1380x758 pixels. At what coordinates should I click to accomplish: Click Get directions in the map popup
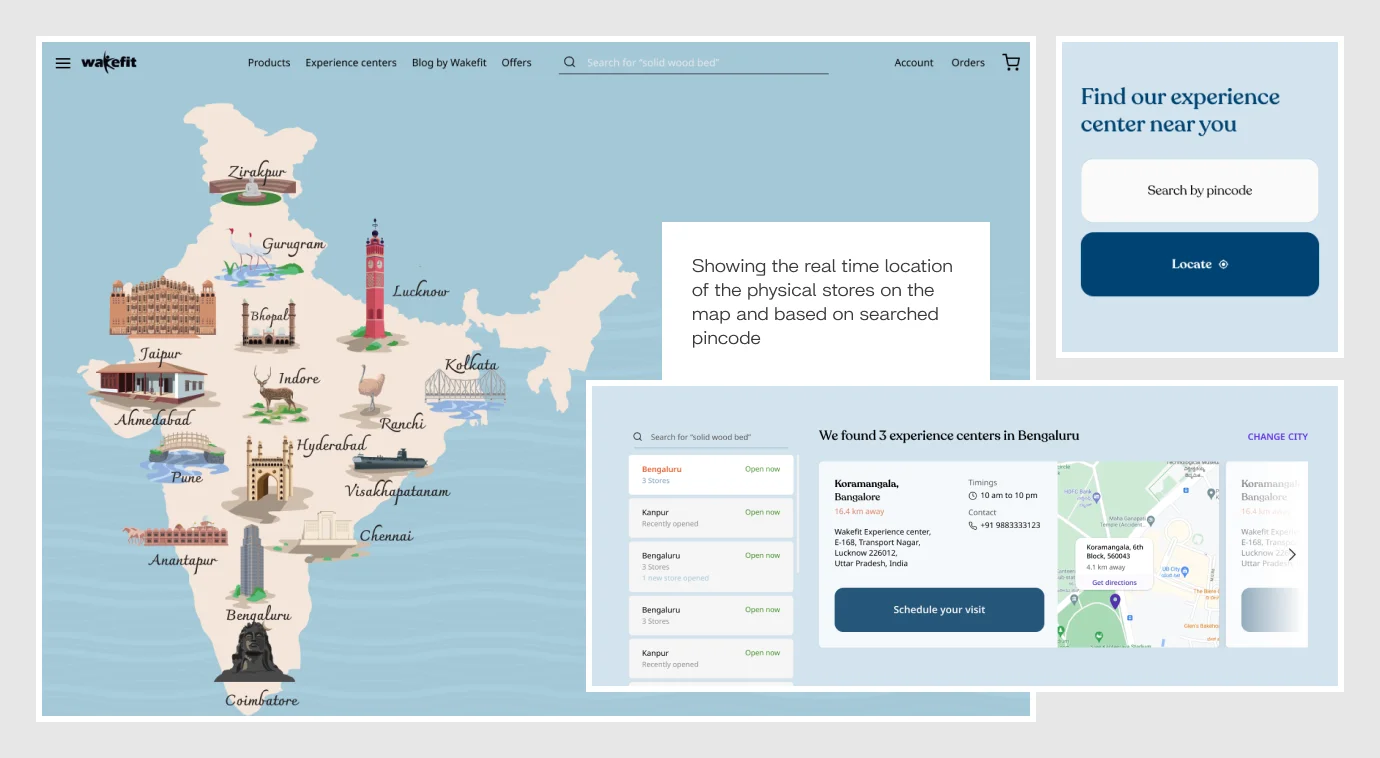pos(1114,583)
